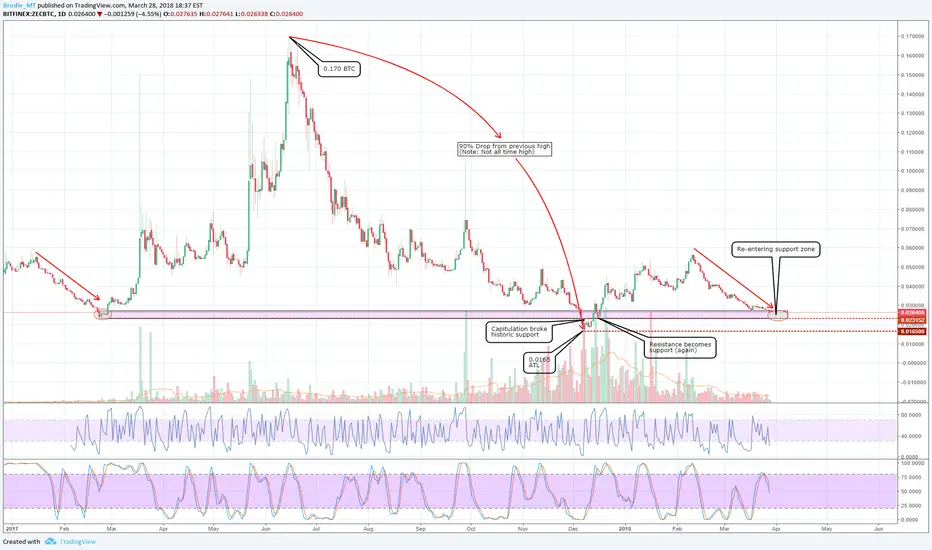Click the Dec label on time axis

[x=573, y=528]
